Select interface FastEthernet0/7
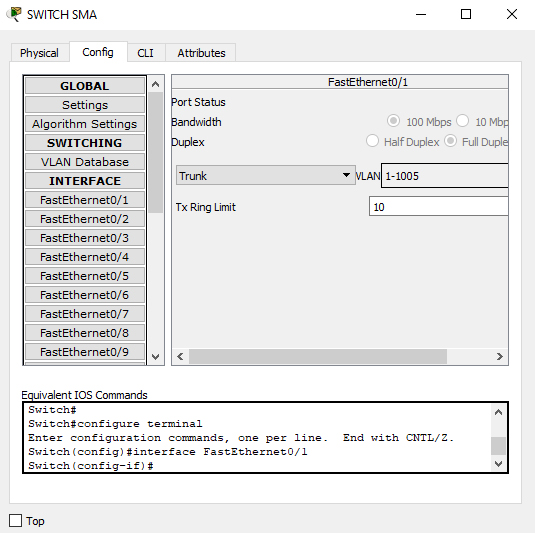Image resolution: width=535 pixels, height=533 pixels. pos(85,314)
